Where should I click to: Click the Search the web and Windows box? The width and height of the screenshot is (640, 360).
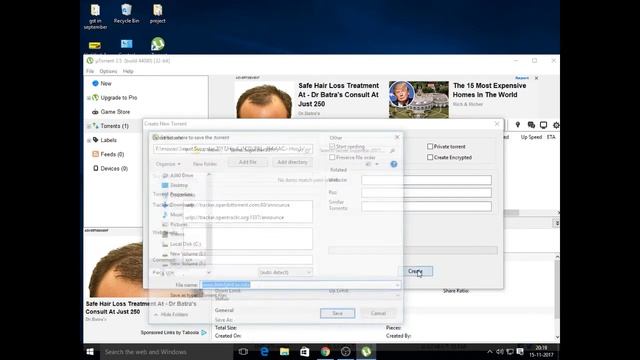(166, 351)
